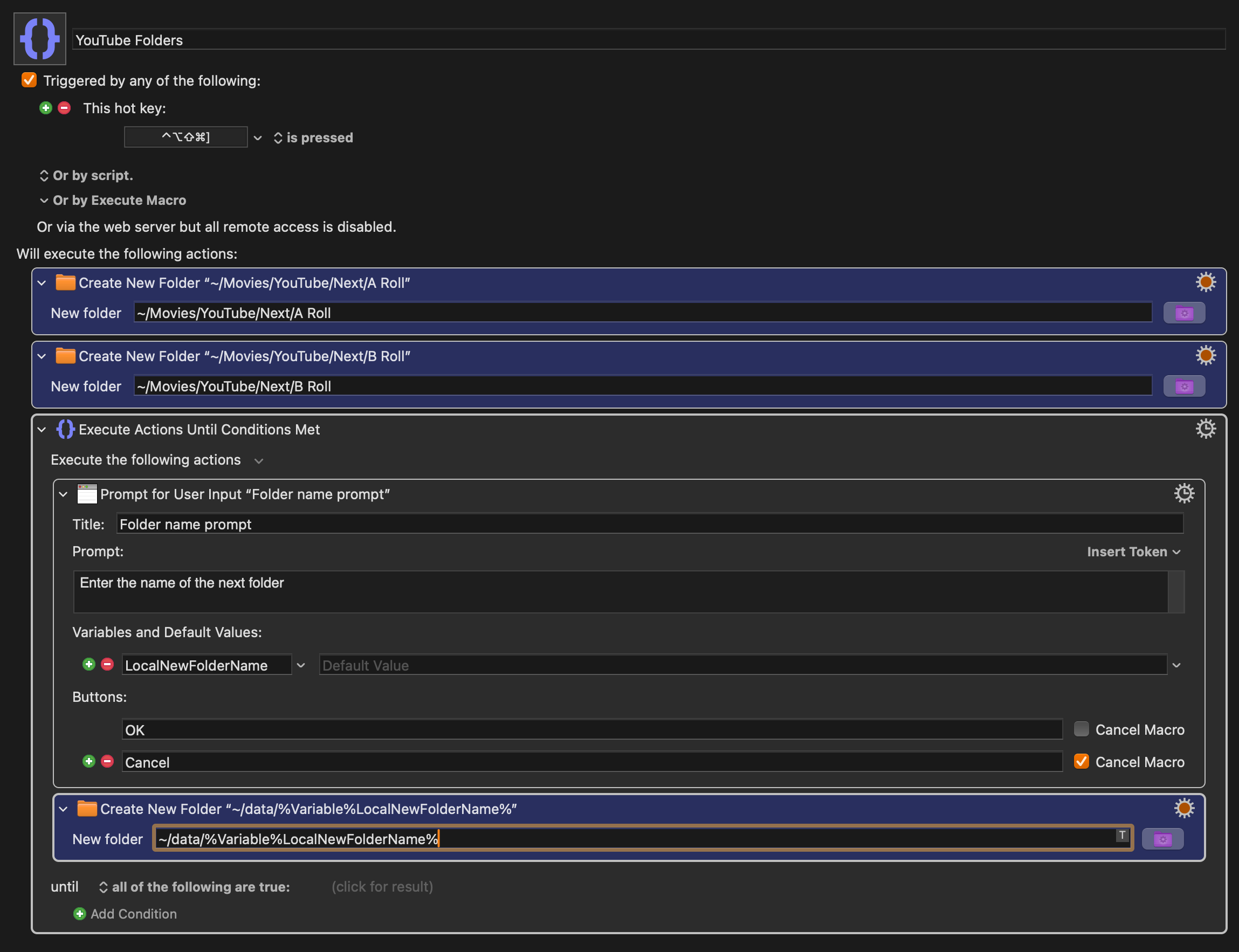The image size is (1239, 952).
Task: Open gear menu of A Roll folder action
Action: click(x=1205, y=282)
